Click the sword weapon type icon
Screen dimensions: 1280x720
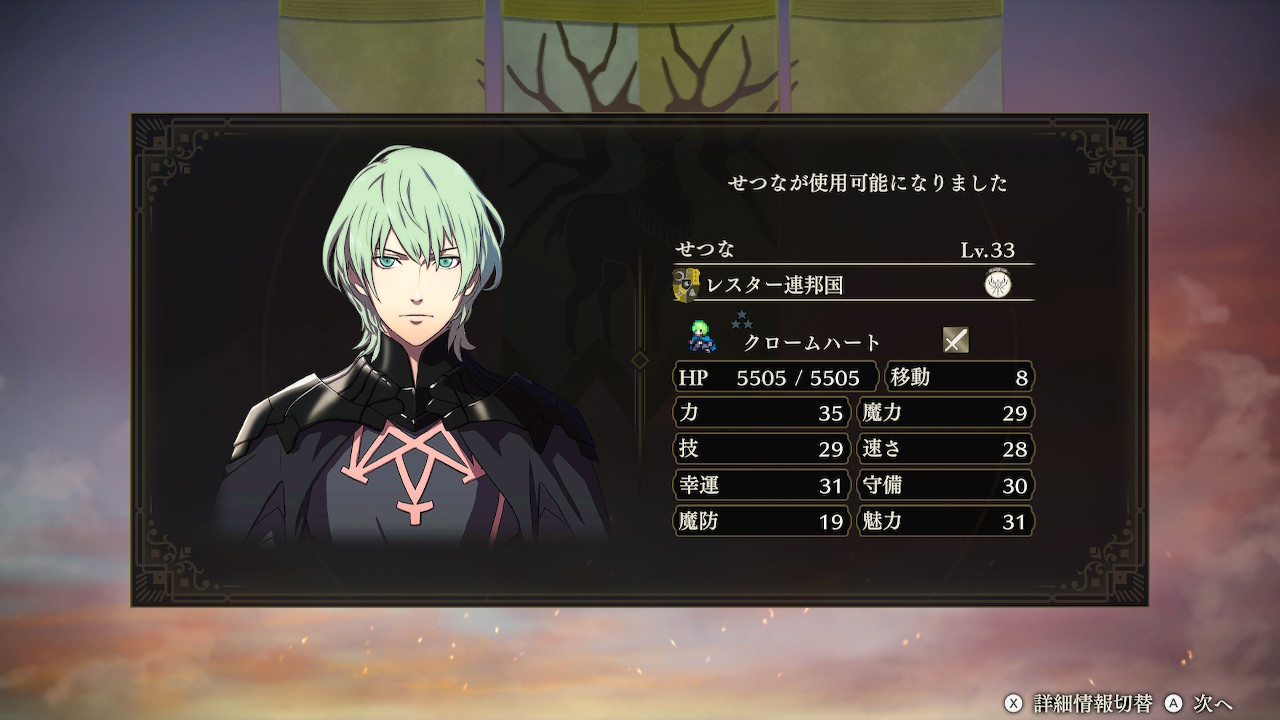(x=956, y=340)
